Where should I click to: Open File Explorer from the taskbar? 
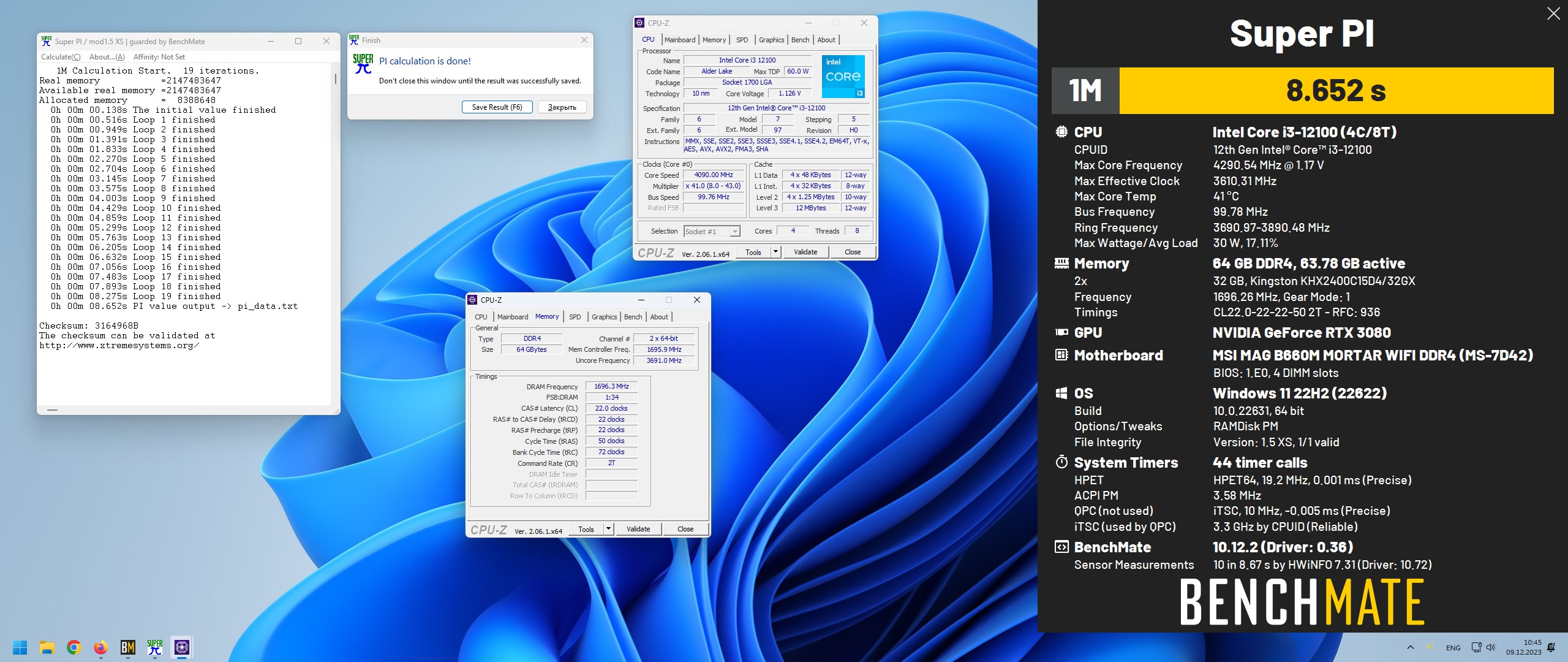(47, 647)
